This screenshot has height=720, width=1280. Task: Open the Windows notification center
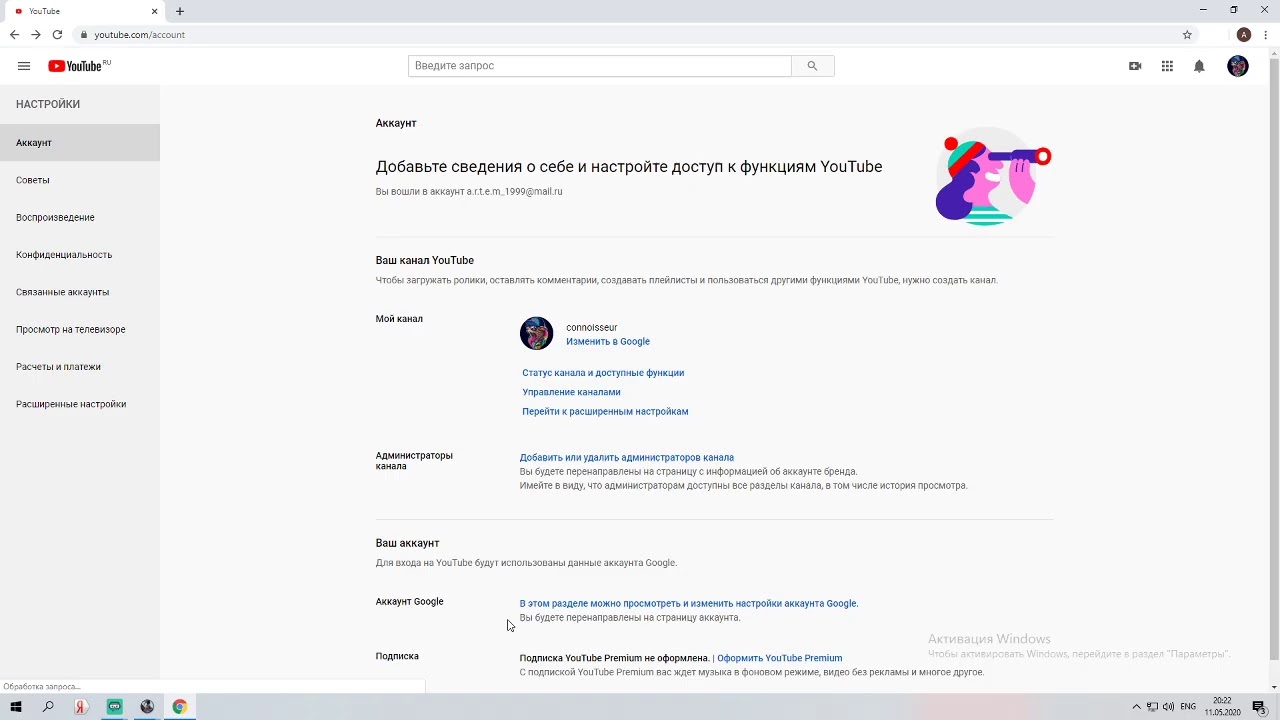coord(1259,707)
